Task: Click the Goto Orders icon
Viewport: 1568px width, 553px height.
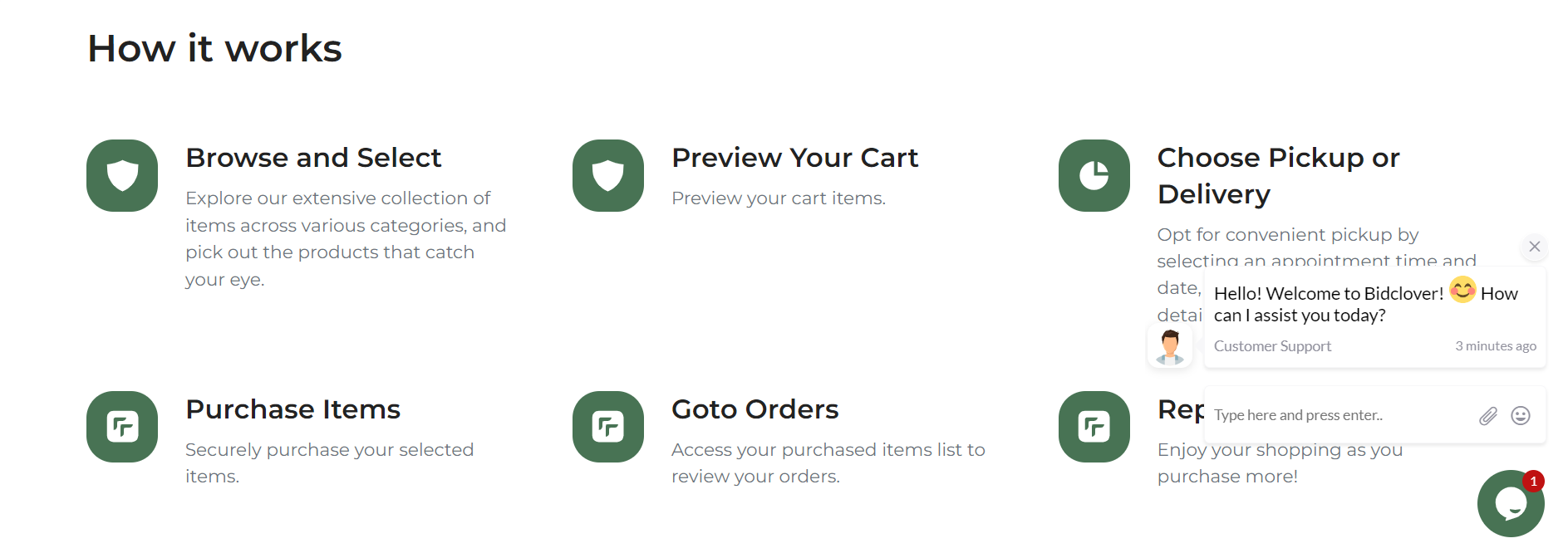Action: pos(608,427)
